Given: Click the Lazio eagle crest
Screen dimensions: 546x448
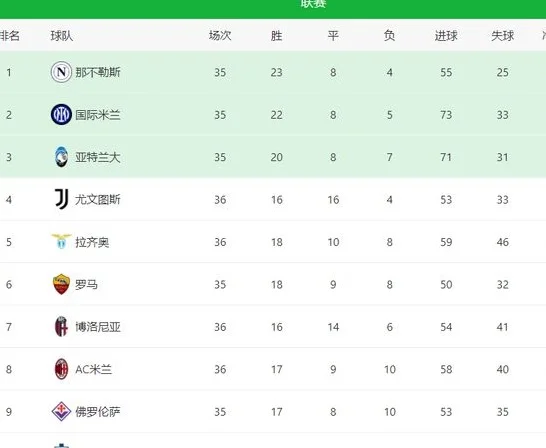Looking at the screenshot, I should click(x=61, y=242).
